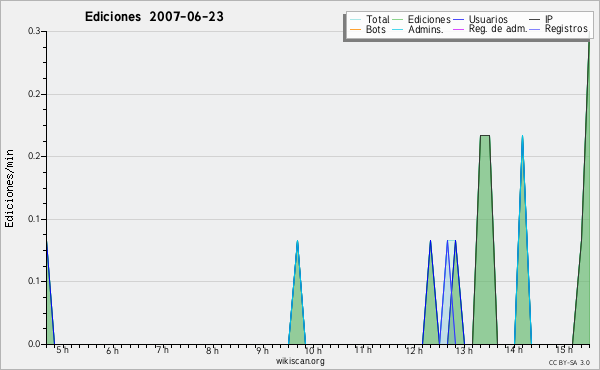Click the 'Ediciones/min' y-axis label
This screenshot has height=370, width=600.
[x=9, y=188]
